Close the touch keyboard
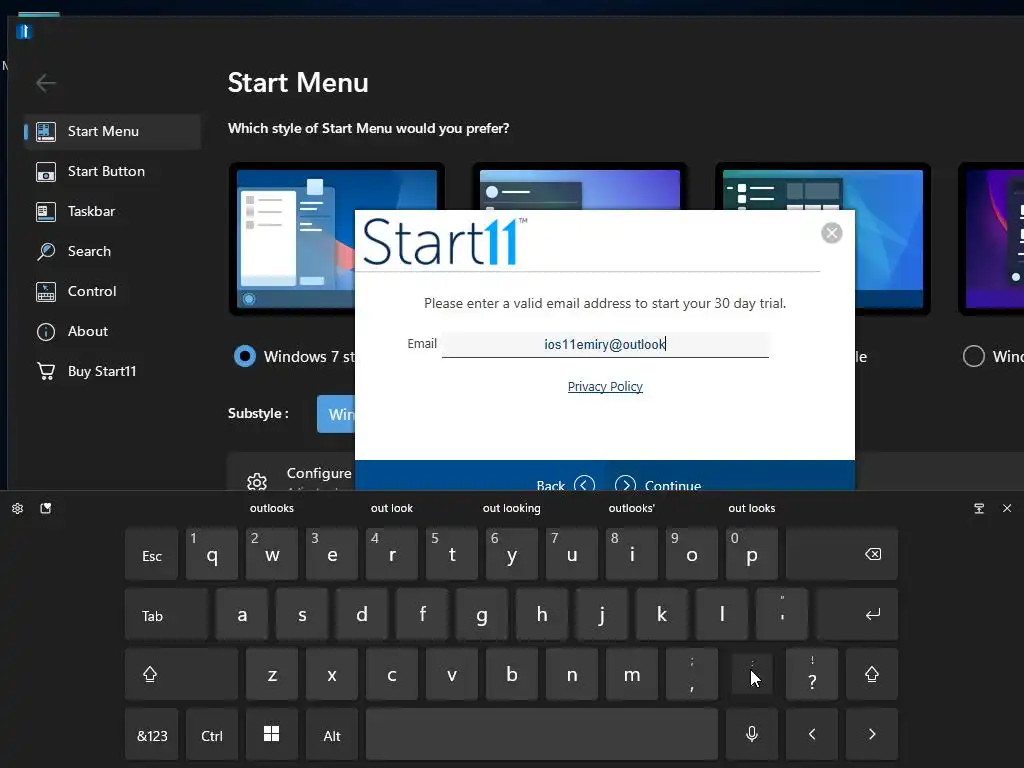Image resolution: width=1024 pixels, height=768 pixels. click(1007, 508)
